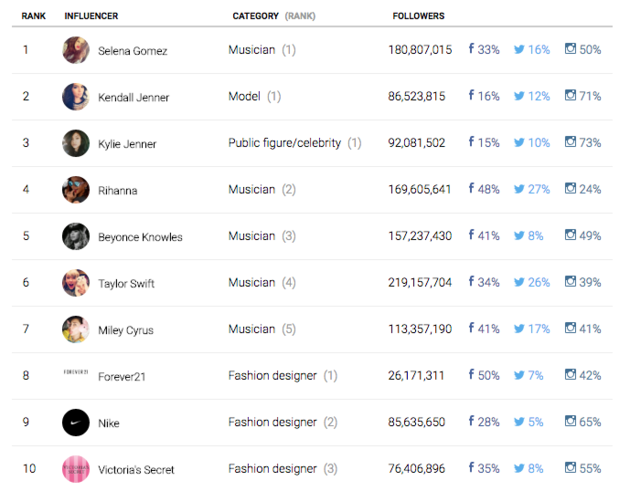
Task: Sort by the FOLLOWERS column header
Action: [418, 16]
